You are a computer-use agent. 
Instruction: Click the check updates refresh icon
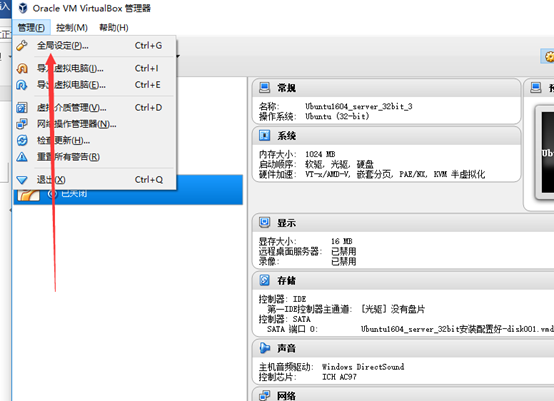pos(22,140)
